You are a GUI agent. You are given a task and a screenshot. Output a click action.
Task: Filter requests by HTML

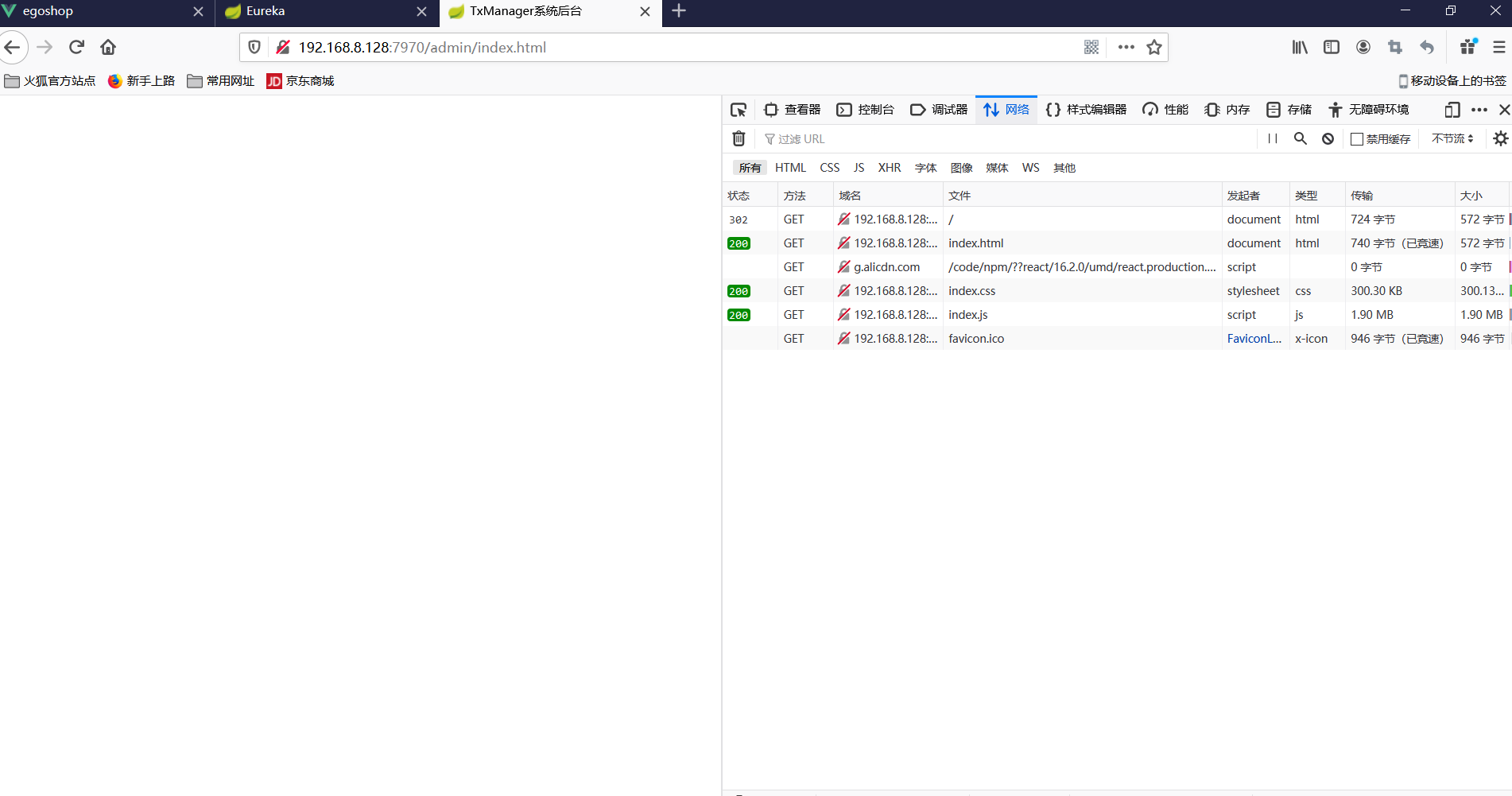(x=790, y=168)
